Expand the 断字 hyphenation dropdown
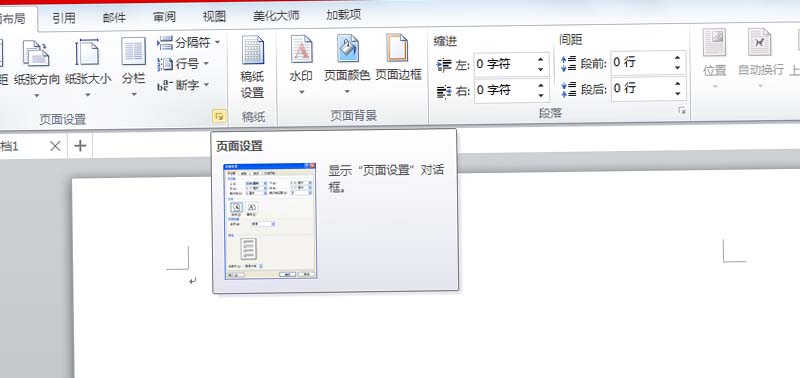Image resolution: width=800 pixels, height=378 pixels. (x=184, y=85)
